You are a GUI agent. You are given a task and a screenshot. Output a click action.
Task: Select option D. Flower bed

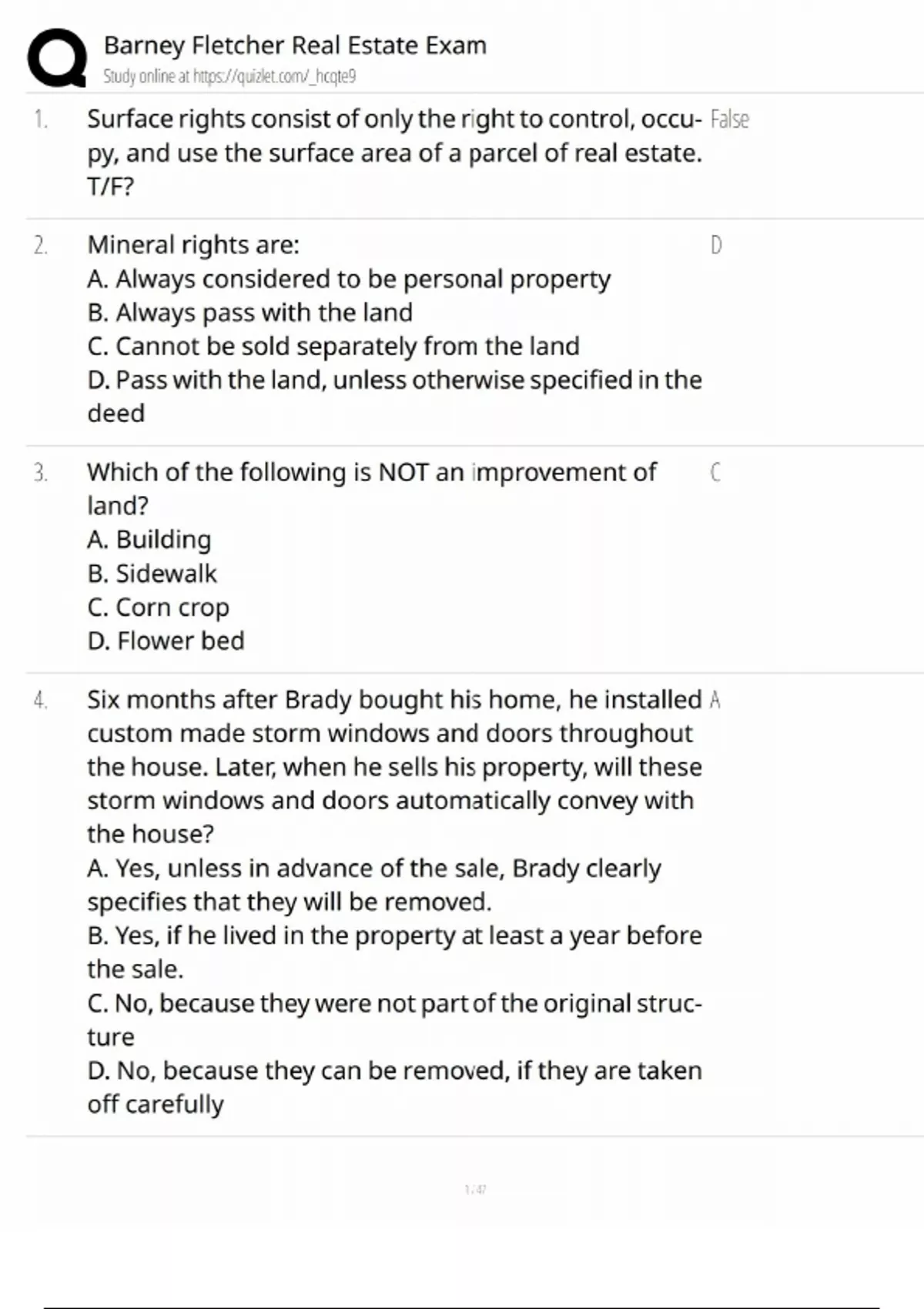coord(166,641)
